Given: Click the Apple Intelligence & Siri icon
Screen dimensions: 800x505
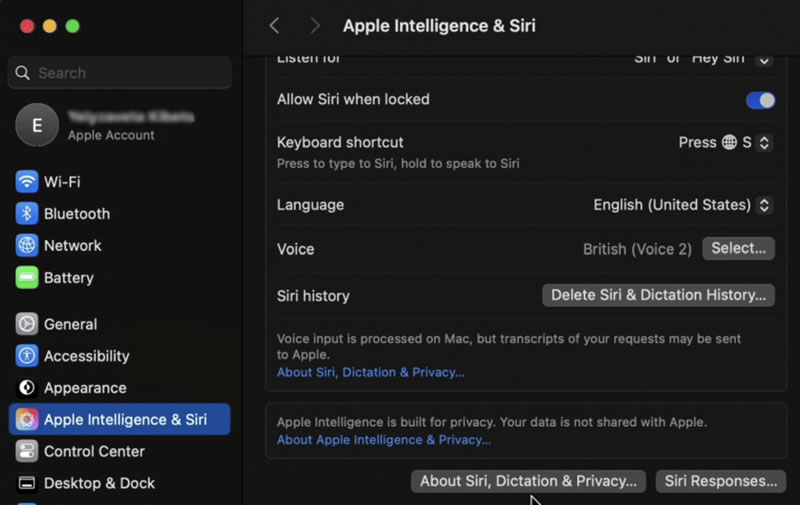Looking at the screenshot, I should pyautogui.click(x=27, y=419).
